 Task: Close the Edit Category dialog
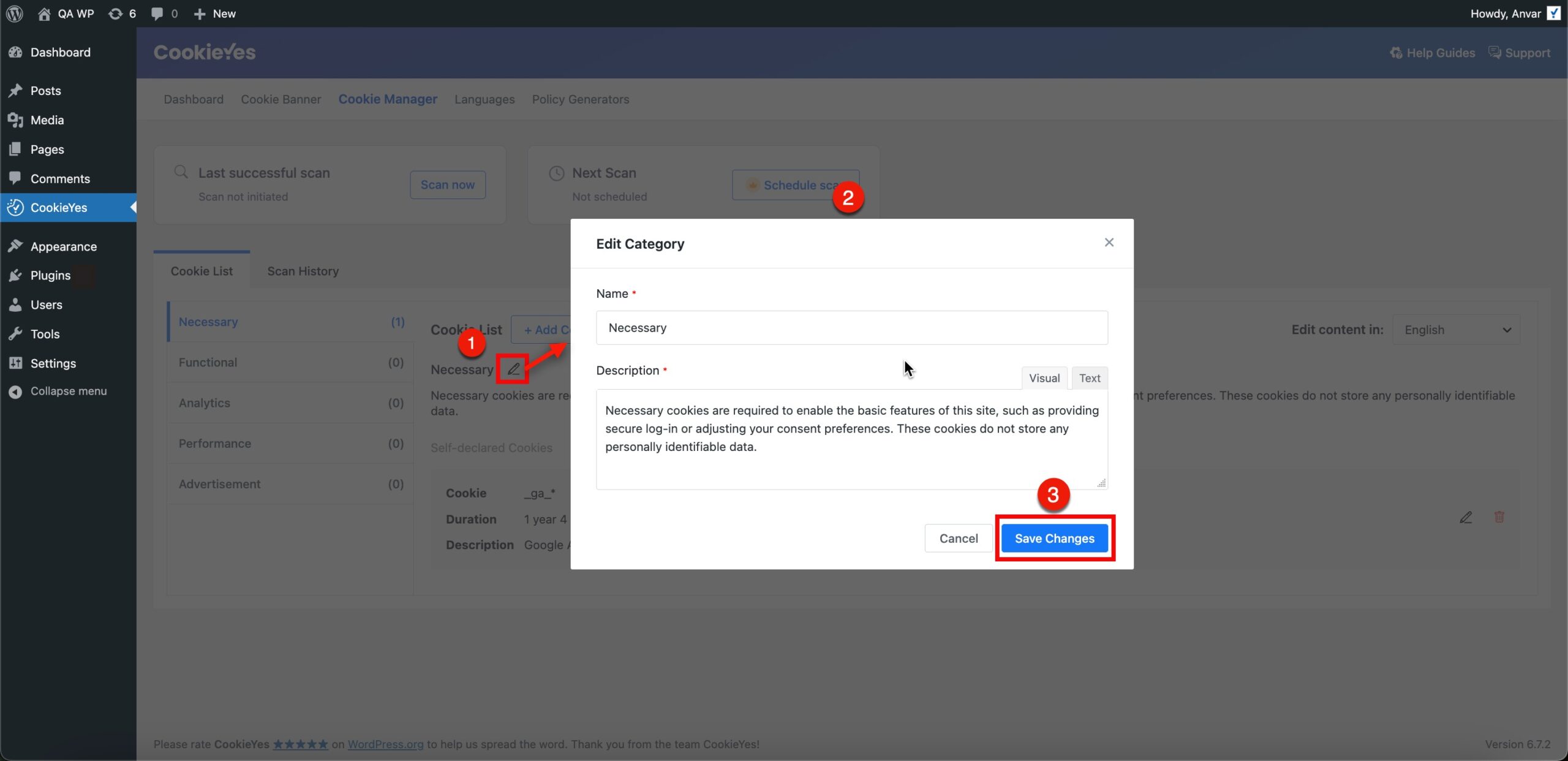coord(1109,243)
